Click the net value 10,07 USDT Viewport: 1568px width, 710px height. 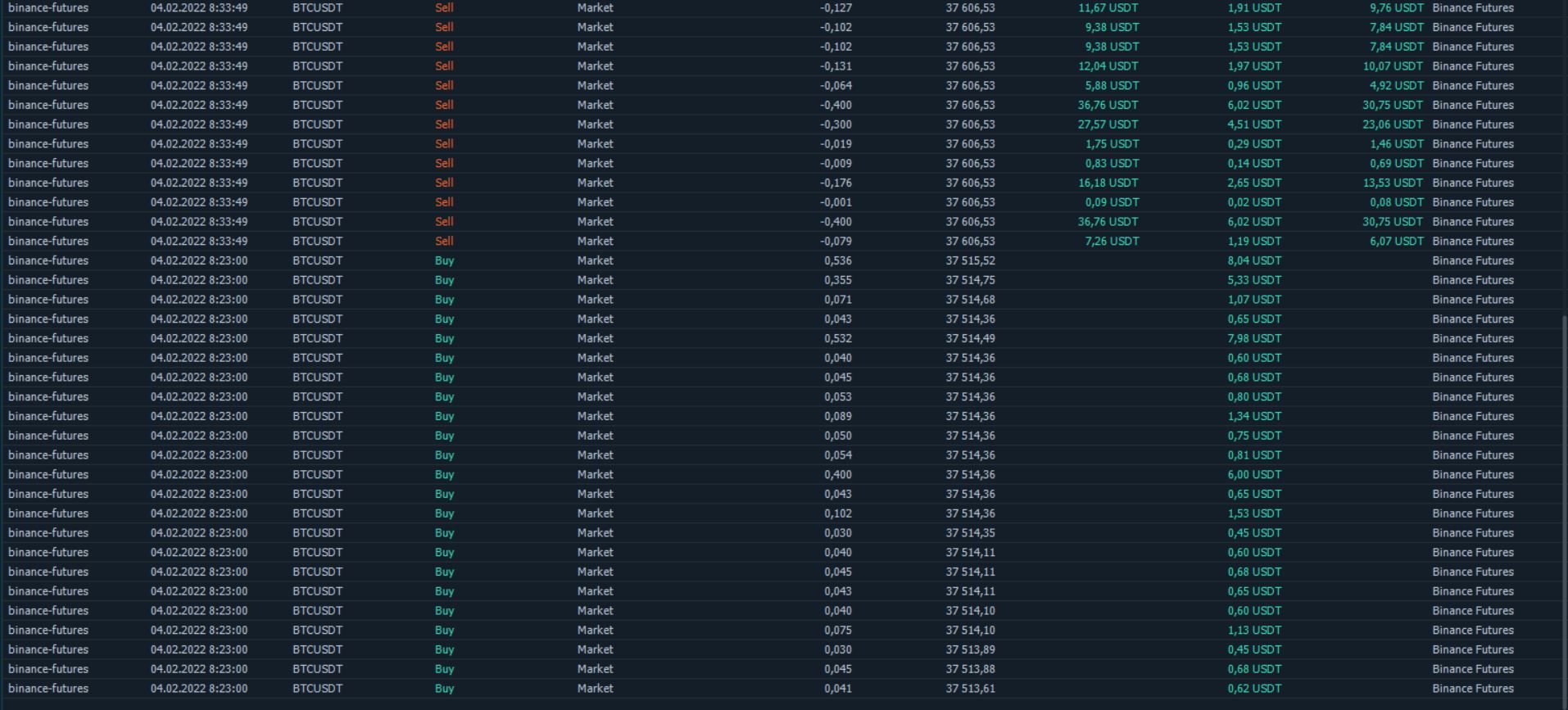1394,66
